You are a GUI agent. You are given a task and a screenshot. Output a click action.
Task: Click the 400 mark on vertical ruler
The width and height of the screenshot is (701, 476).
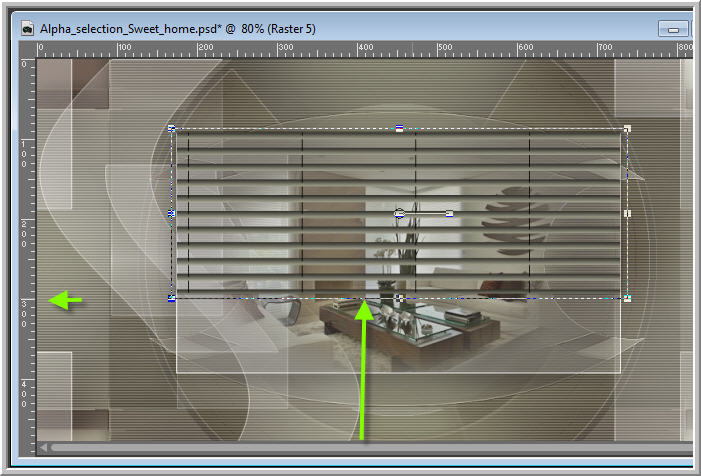click(24, 394)
